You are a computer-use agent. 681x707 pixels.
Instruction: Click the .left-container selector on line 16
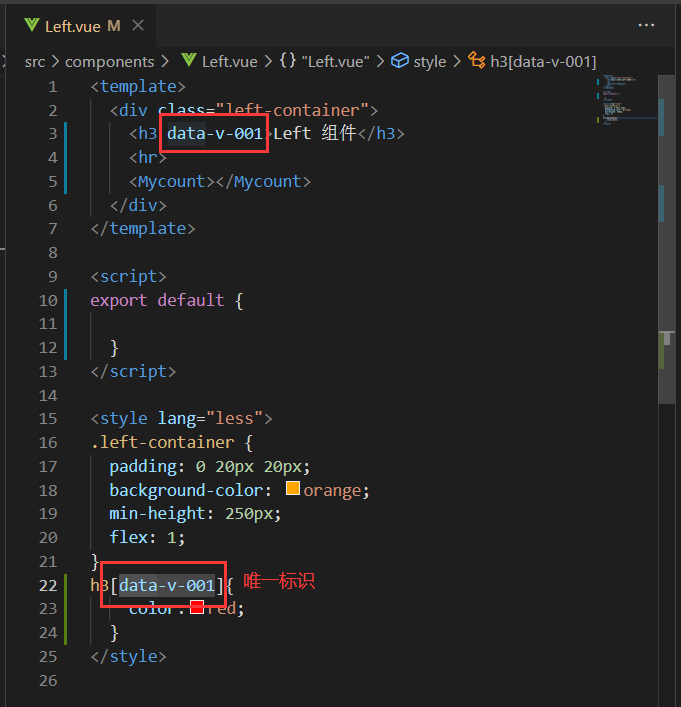(x=162, y=443)
